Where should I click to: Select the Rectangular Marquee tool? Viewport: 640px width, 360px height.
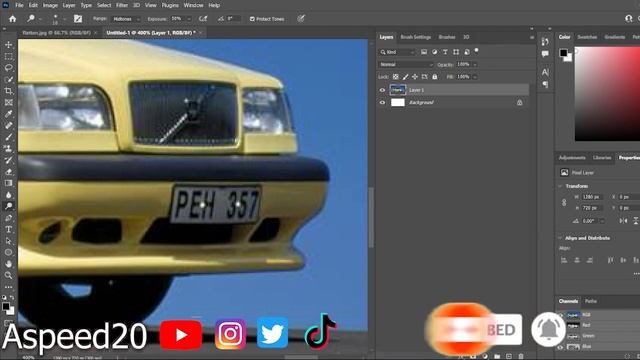tap(9, 56)
